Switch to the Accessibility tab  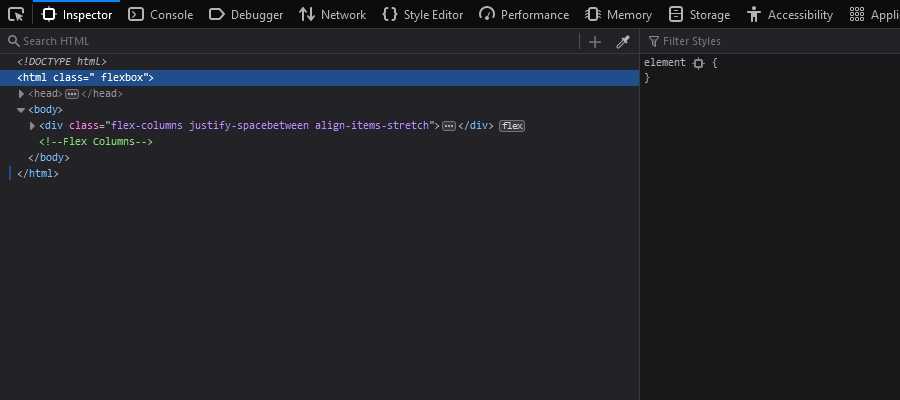789,15
